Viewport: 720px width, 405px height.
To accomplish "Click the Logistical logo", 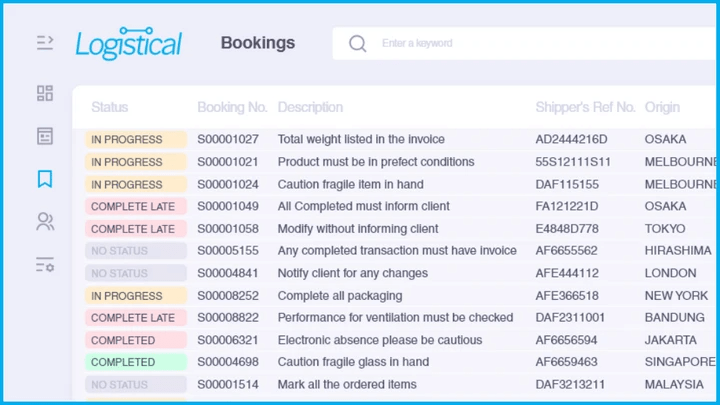I will click(129, 44).
